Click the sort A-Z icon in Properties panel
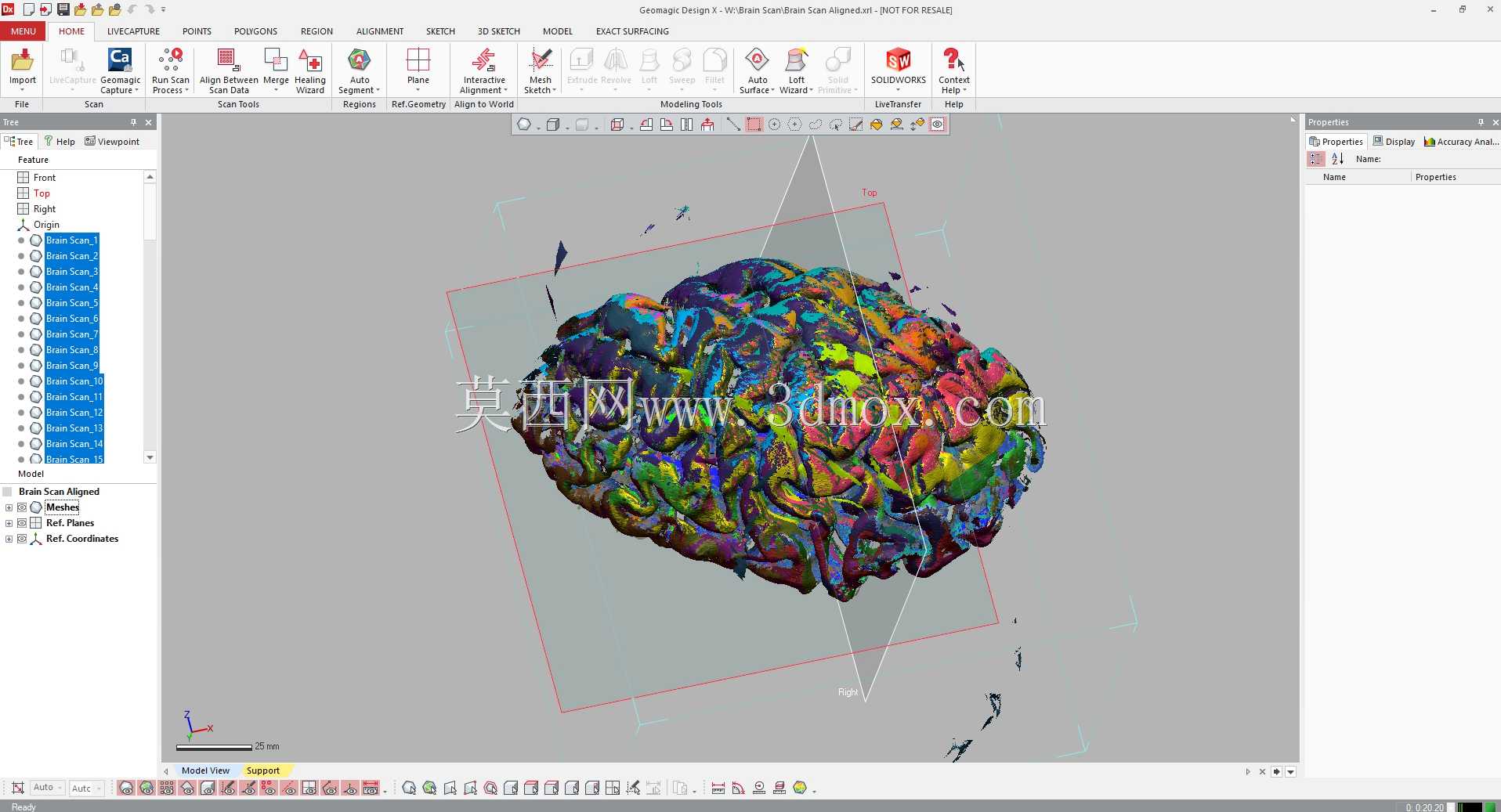 pyautogui.click(x=1337, y=159)
